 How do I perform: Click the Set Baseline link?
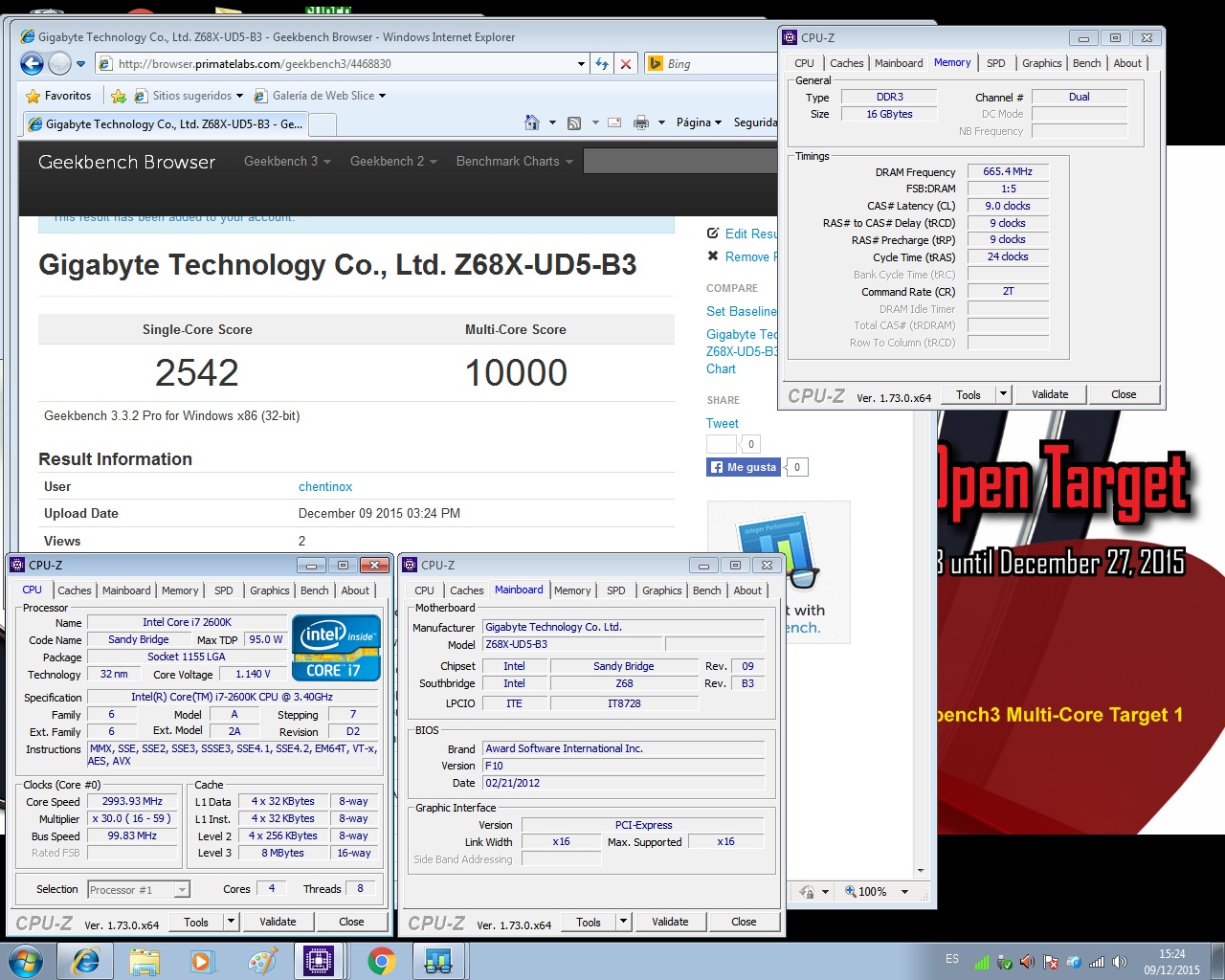[742, 311]
